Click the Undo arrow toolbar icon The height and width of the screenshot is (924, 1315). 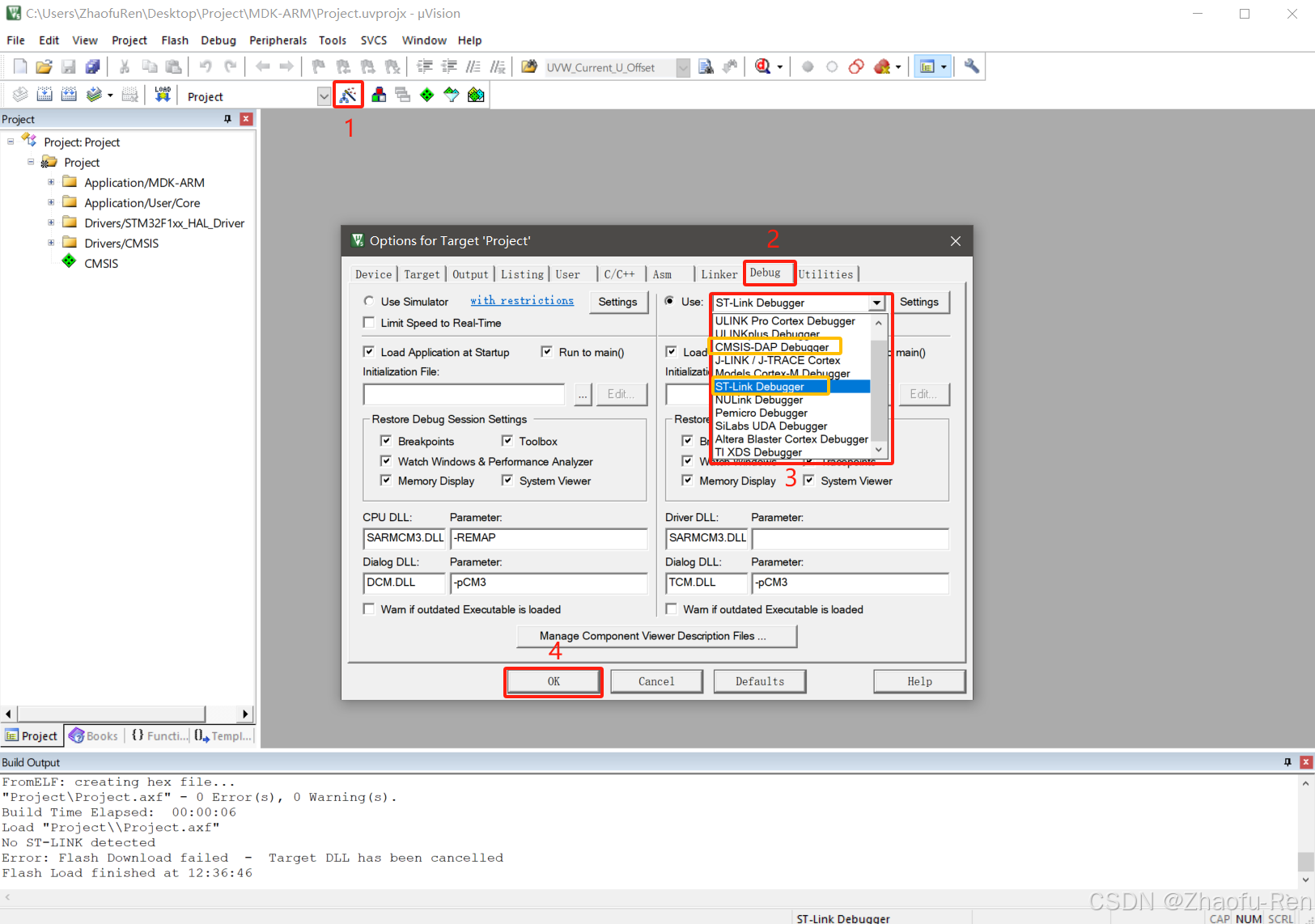point(206,67)
